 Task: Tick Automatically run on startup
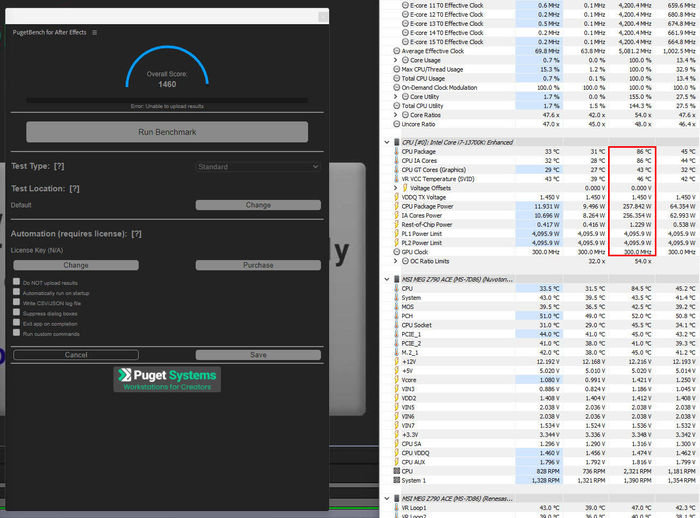(17, 292)
